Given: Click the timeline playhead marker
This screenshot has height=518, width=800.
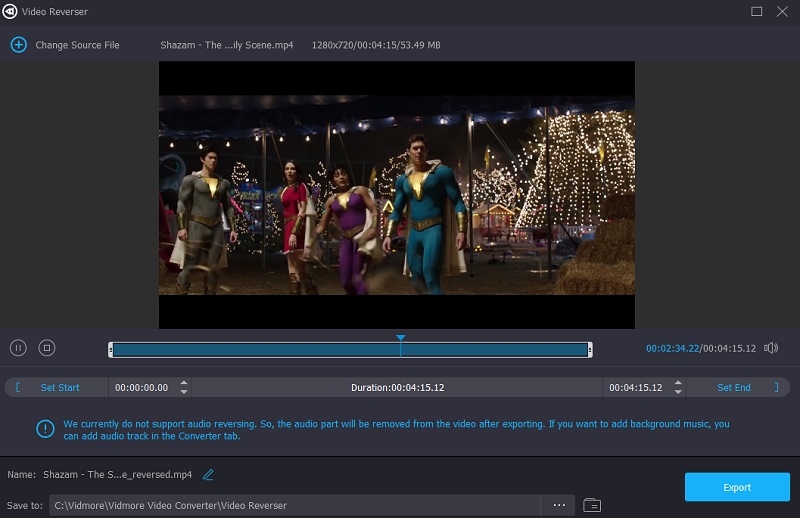Looking at the screenshot, I should 400,339.
